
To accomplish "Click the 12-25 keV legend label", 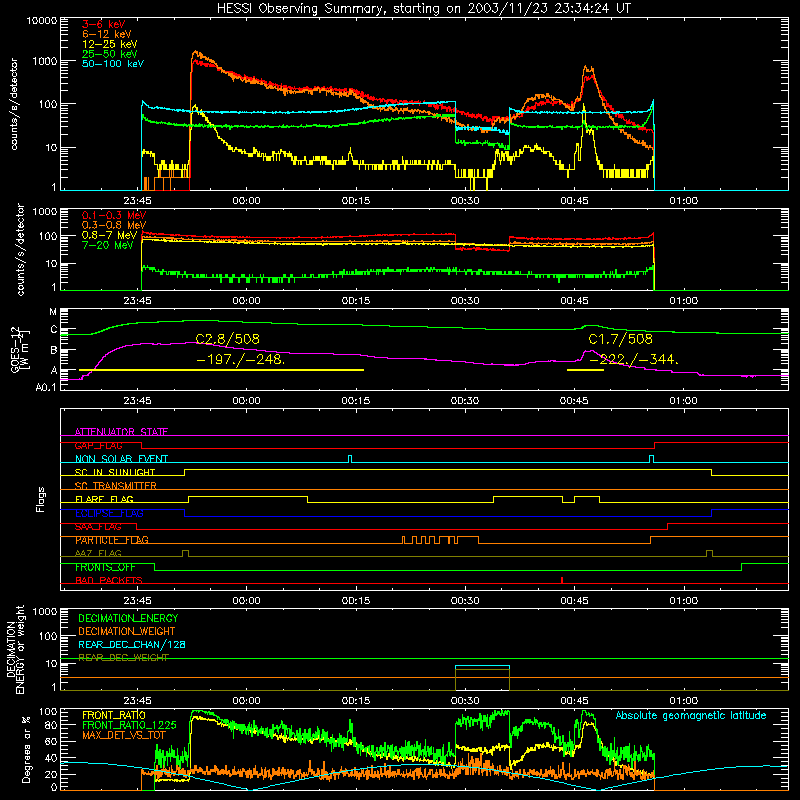I will click(109, 44).
